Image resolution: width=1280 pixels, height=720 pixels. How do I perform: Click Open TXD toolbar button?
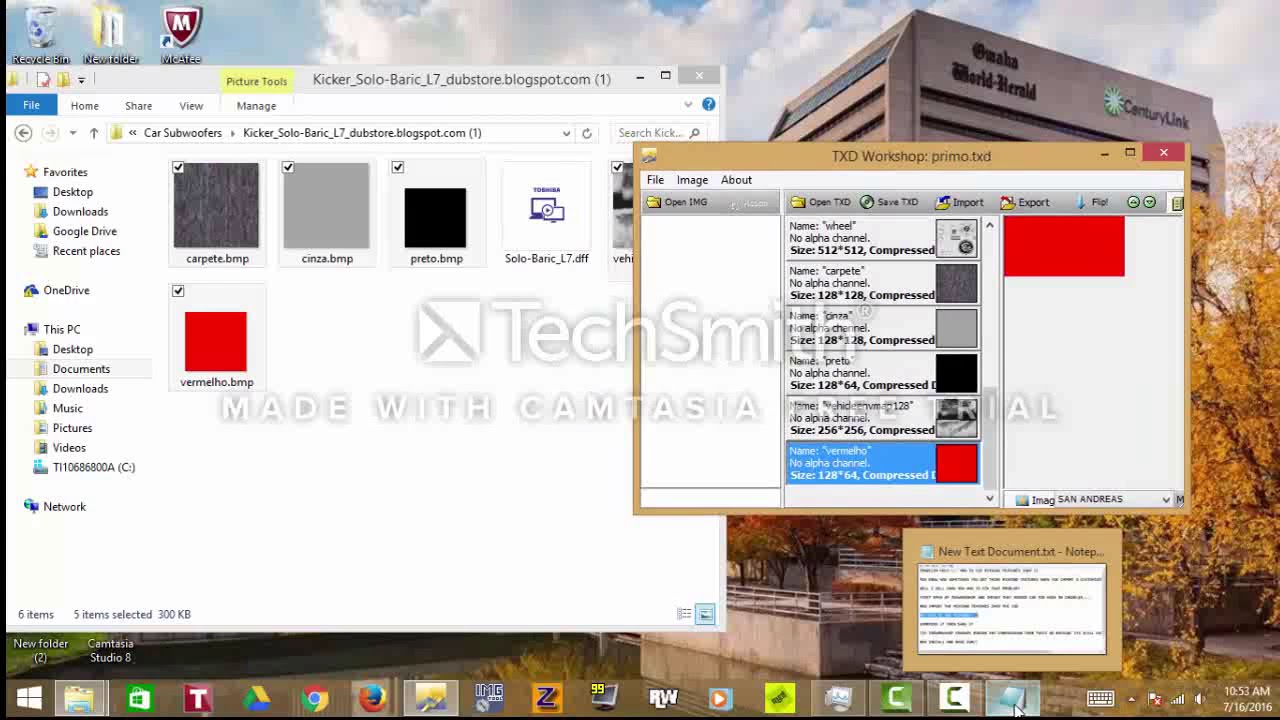pos(820,202)
